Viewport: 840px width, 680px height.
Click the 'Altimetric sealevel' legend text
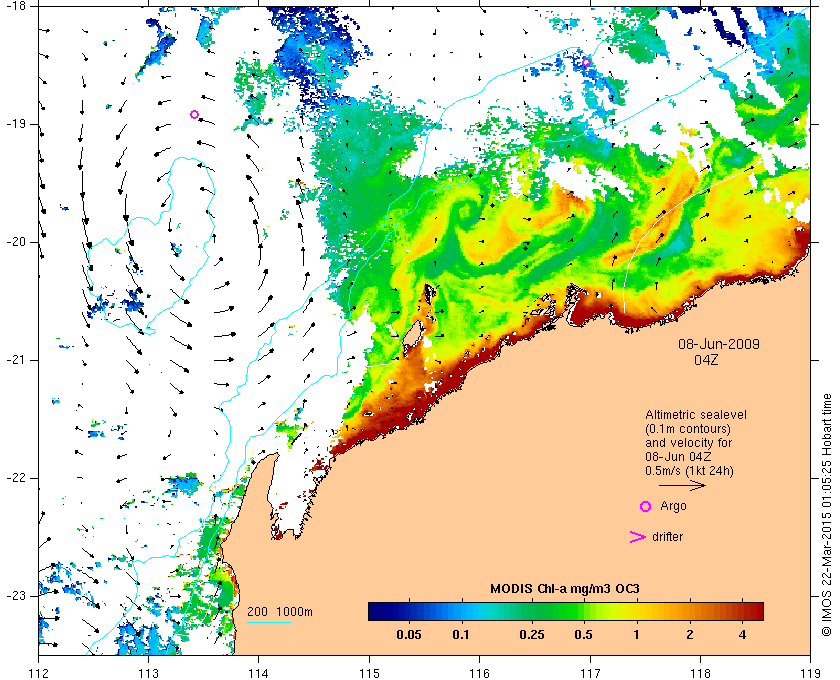tap(696, 415)
